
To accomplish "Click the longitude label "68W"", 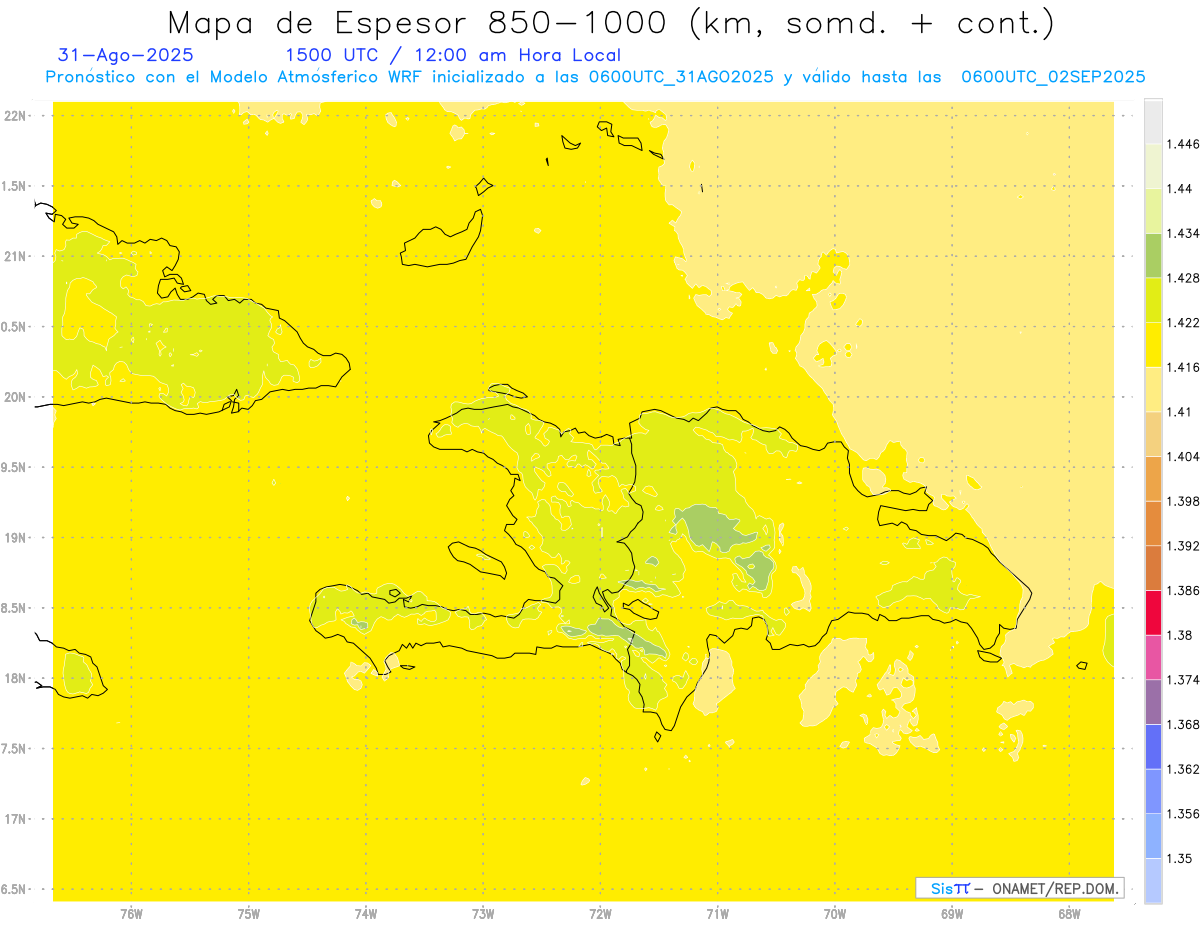I will click(1069, 914).
